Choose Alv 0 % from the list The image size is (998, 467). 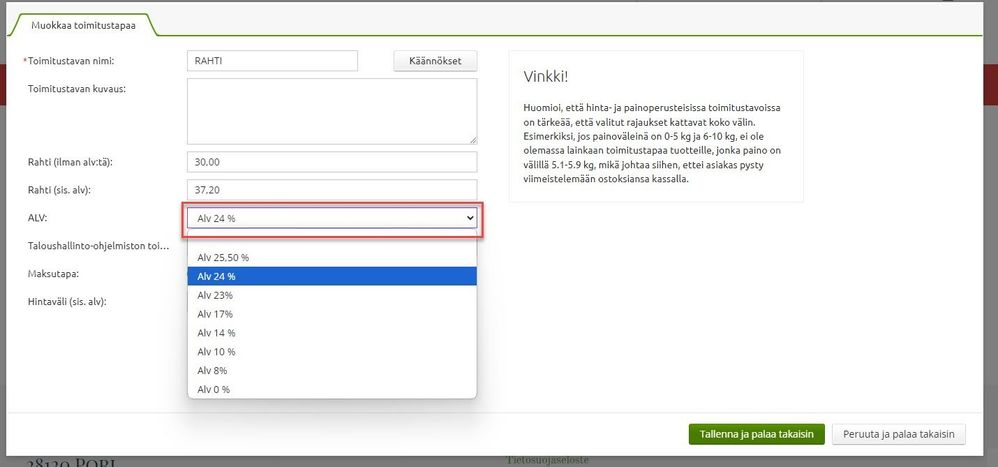(332, 389)
